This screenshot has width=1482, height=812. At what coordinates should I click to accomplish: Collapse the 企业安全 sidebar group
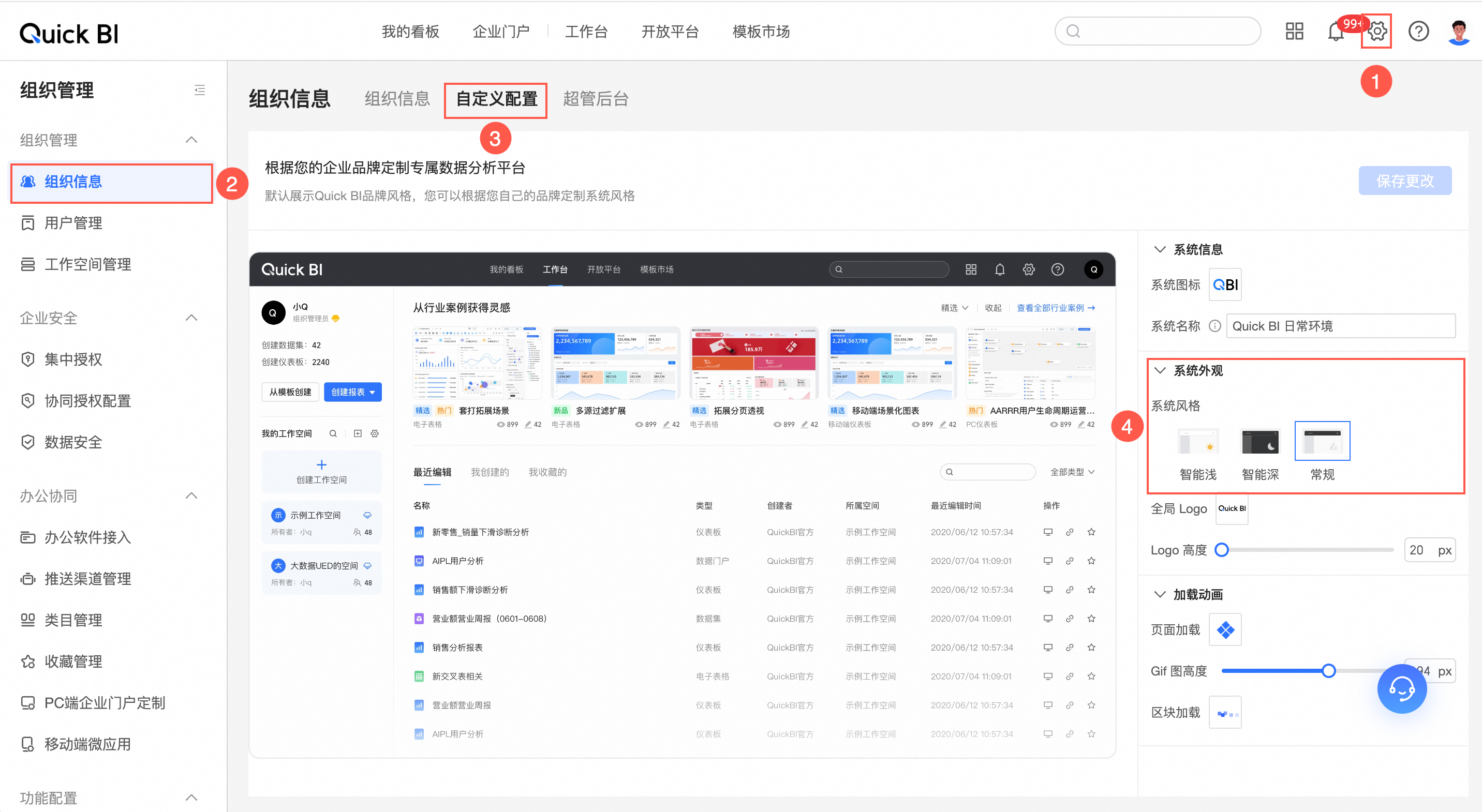pyautogui.click(x=191, y=318)
